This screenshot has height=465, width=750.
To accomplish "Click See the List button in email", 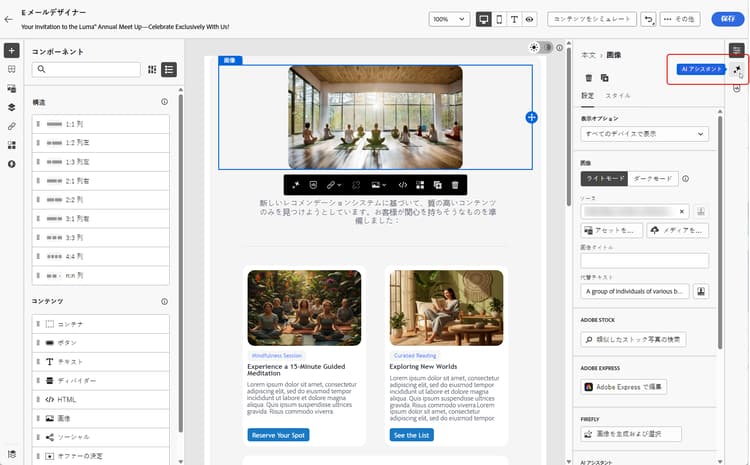I will pos(411,435).
